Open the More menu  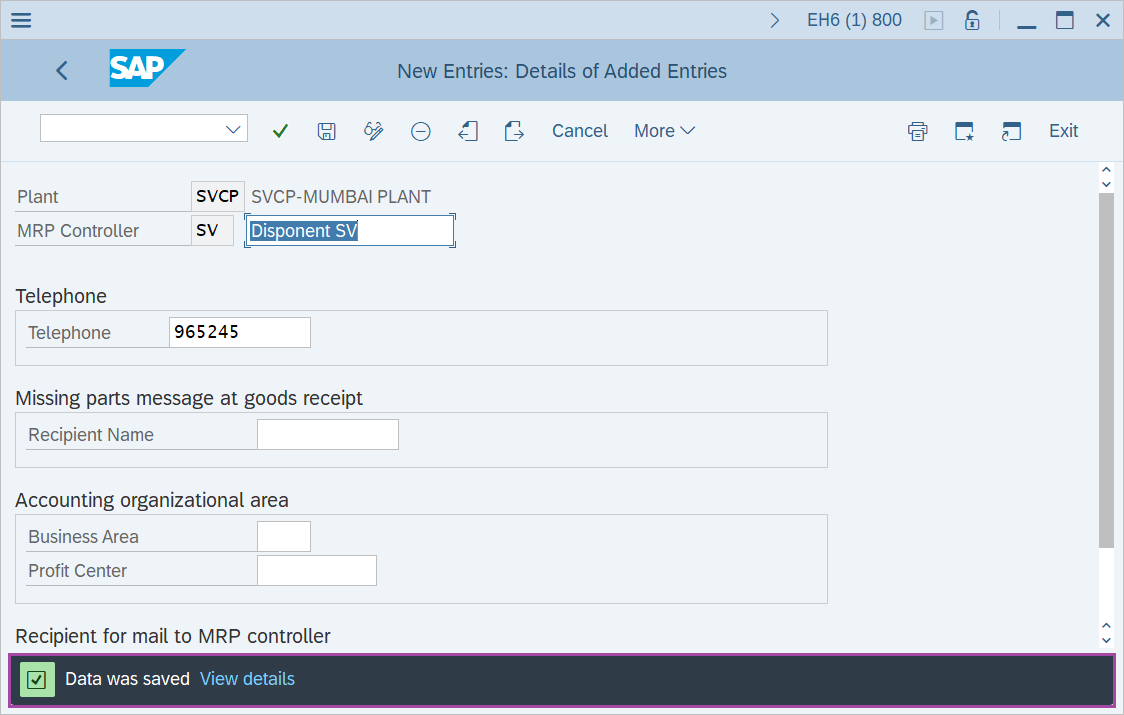[x=663, y=130]
